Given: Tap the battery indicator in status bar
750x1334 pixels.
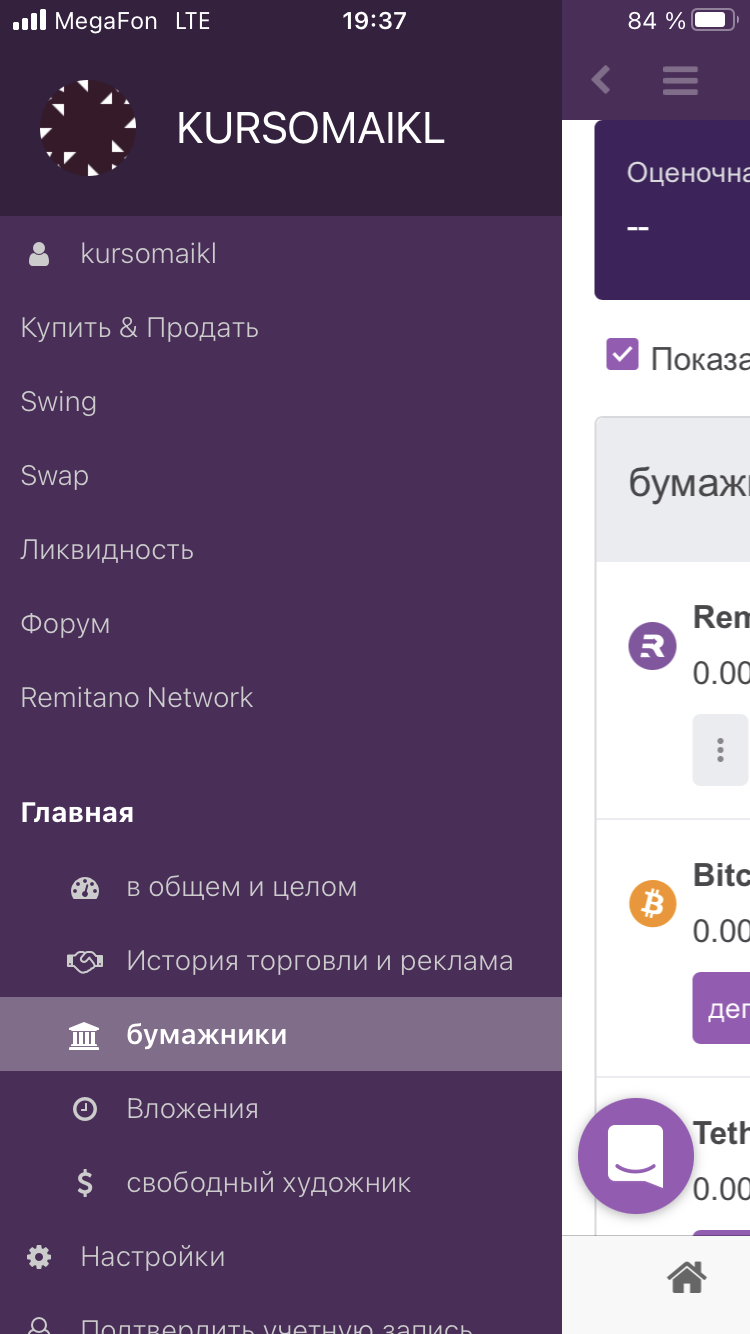Looking at the screenshot, I should click(x=714, y=20).
